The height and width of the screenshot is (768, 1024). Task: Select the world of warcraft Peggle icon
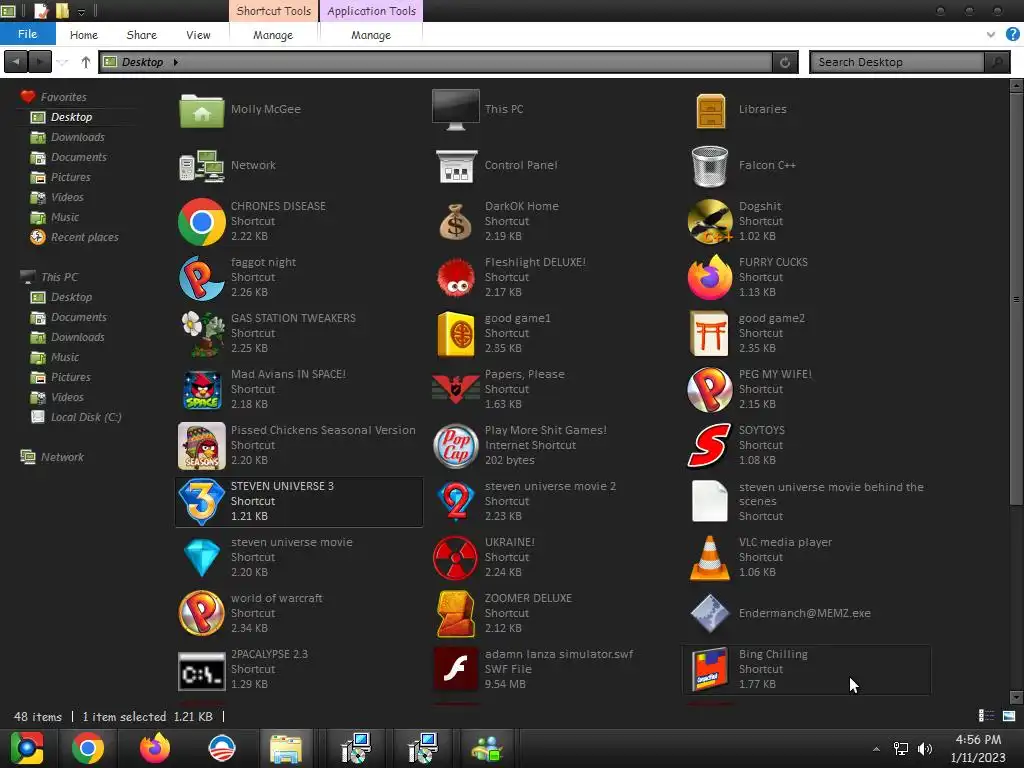point(202,614)
